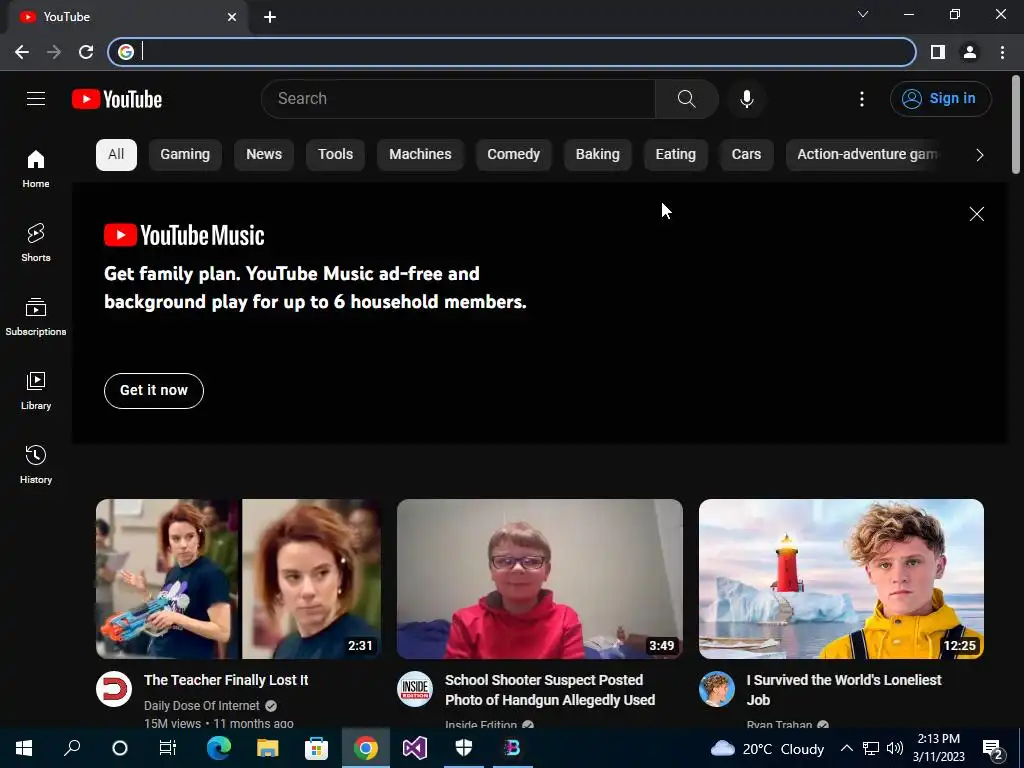Click the Inside Edition channel avatar
This screenshot has width=1024, height=768.
click(415, 689)
